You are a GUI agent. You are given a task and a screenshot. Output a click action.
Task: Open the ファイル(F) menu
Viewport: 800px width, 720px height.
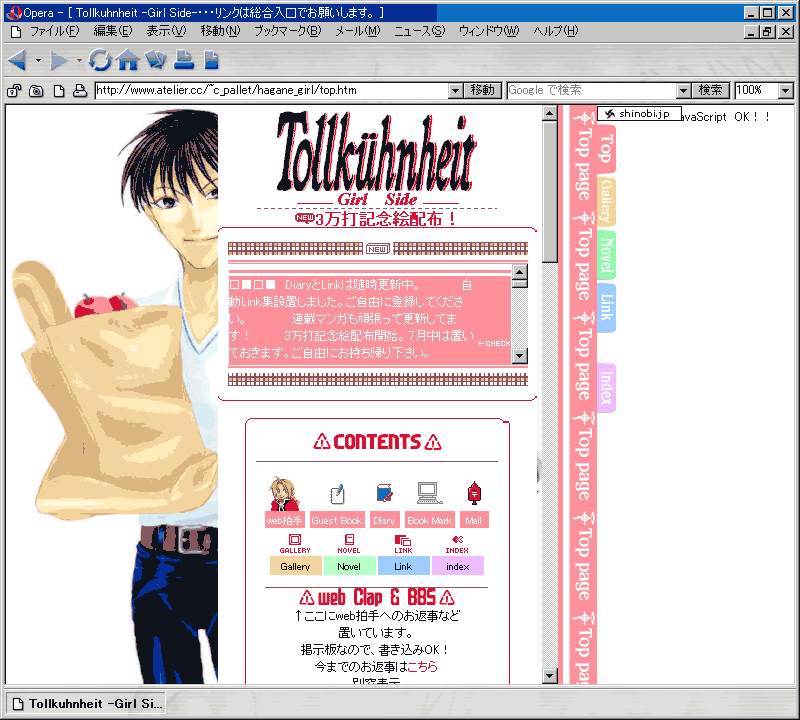(x=55, y=31)
